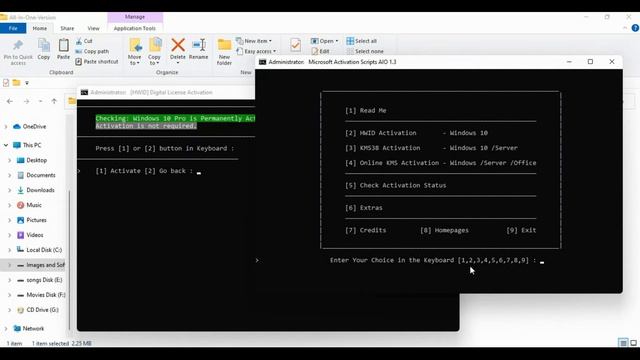640x360 pixels.
Task: Select Movies Disk (F:) drive
Action: click(46, 295)
